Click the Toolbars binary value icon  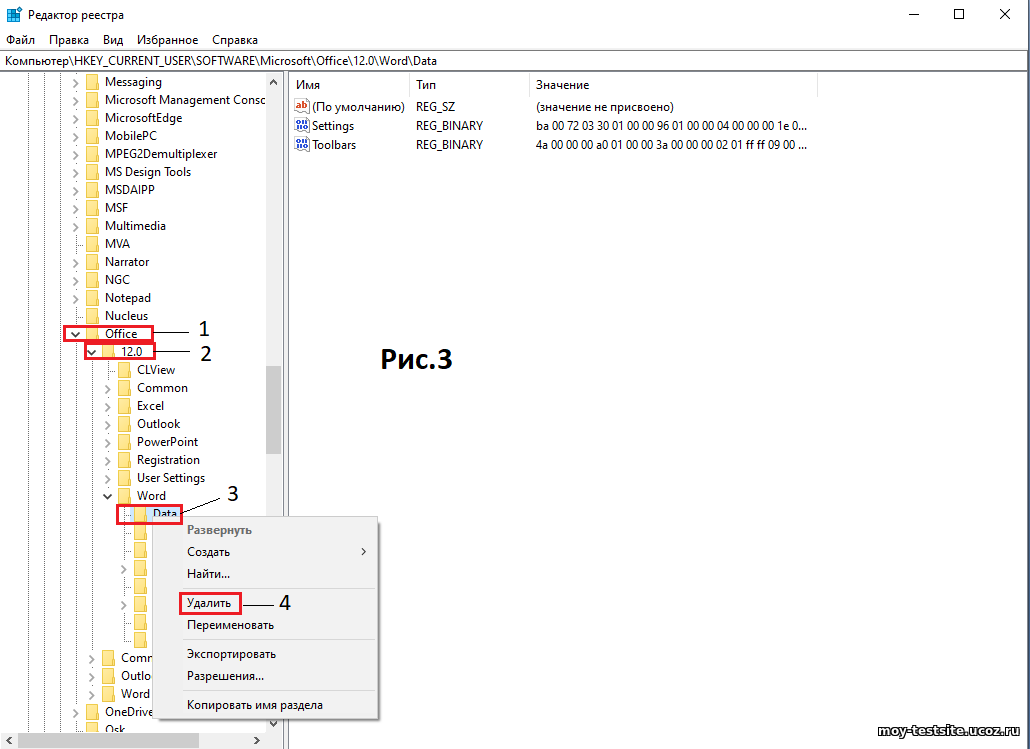[302, 145]
